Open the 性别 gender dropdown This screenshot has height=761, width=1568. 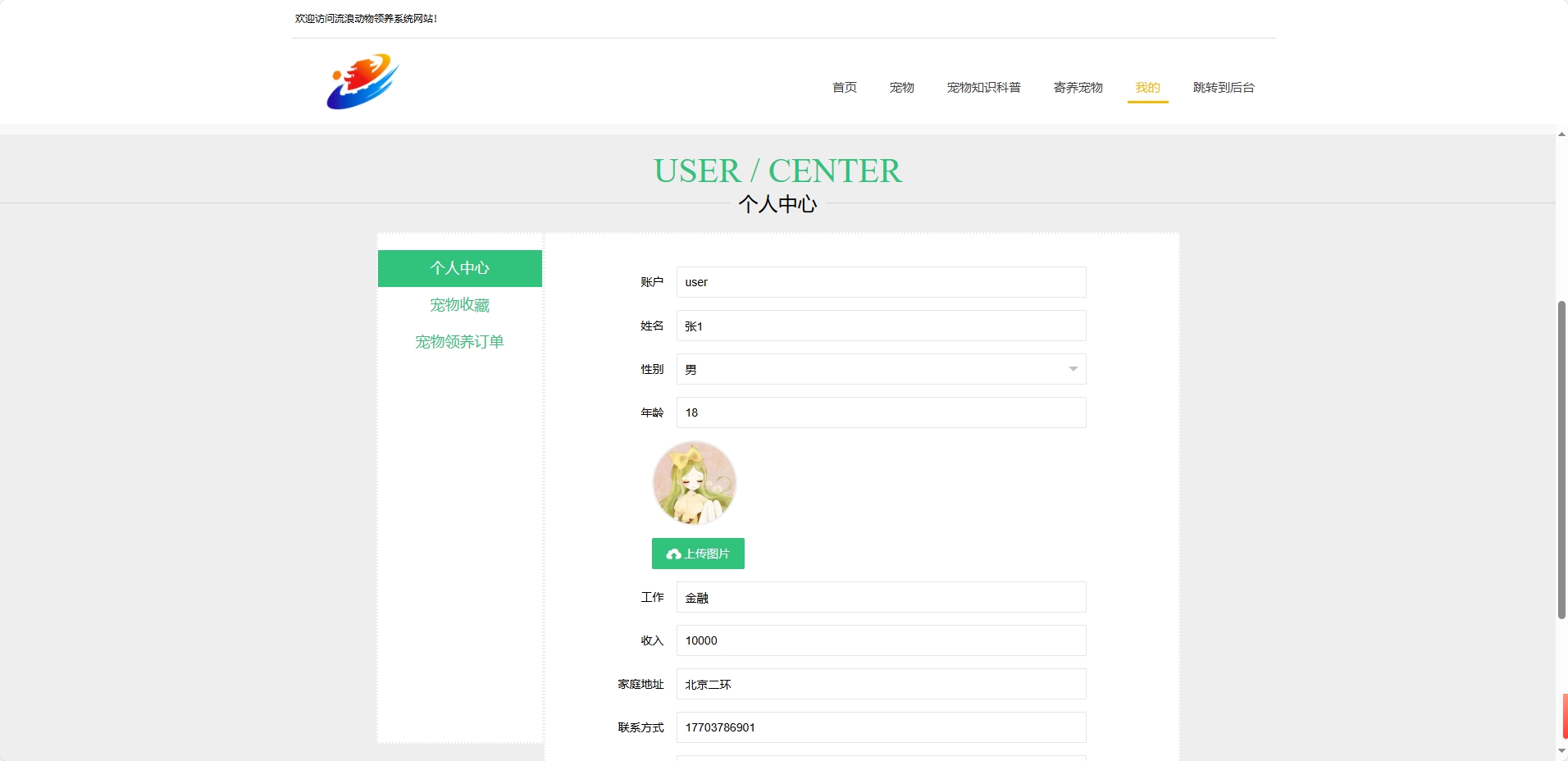point(881,369)
